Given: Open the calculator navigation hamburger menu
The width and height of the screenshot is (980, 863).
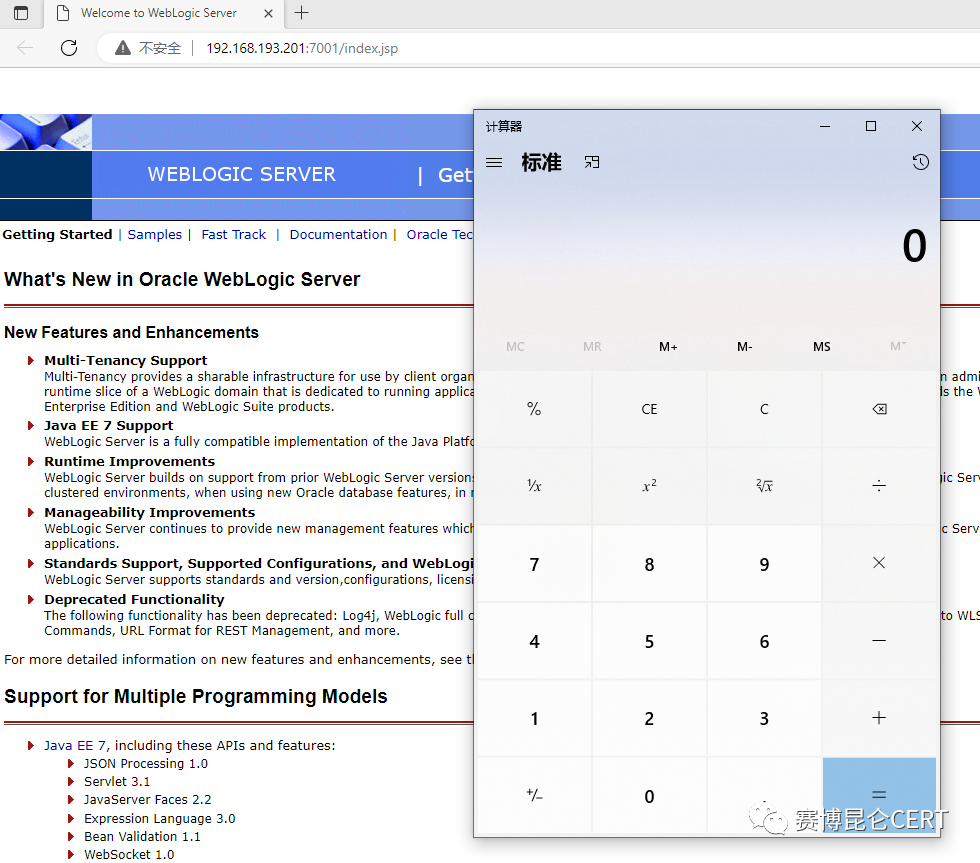Looking at the screenshot, I should point(494,162).
